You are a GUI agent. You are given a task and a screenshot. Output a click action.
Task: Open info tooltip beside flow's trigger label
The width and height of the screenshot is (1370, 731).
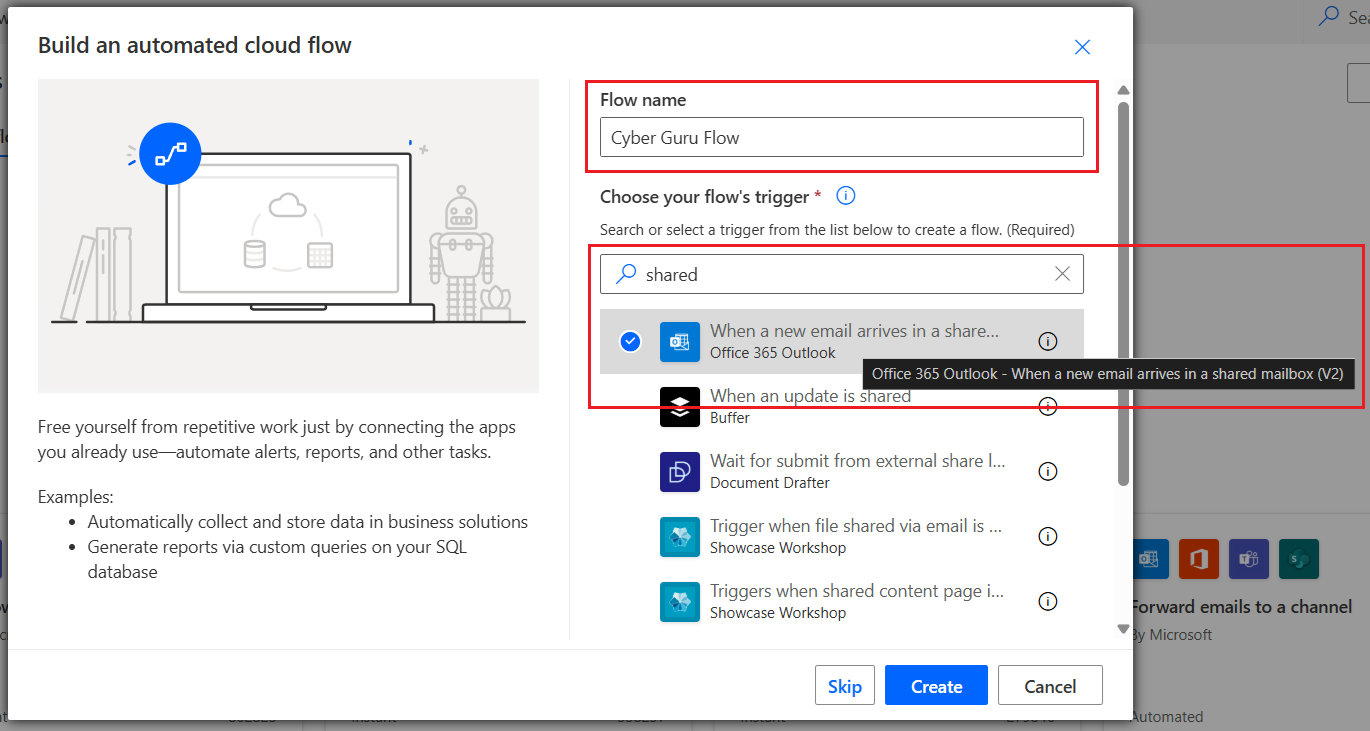pyautogui.click(x=846, y=196)
